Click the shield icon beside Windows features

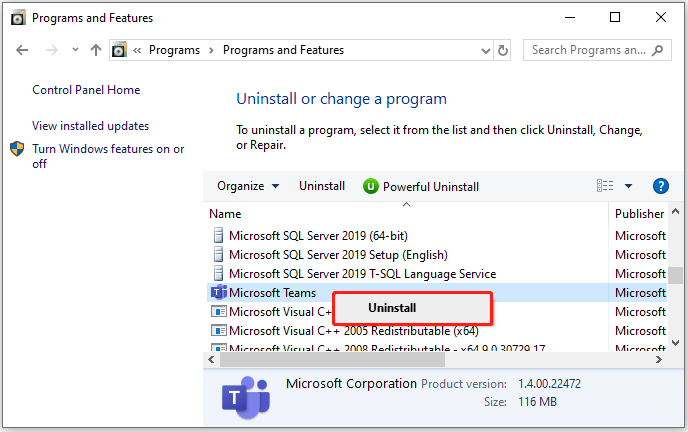pyautogui.click(x=17, y=149)
